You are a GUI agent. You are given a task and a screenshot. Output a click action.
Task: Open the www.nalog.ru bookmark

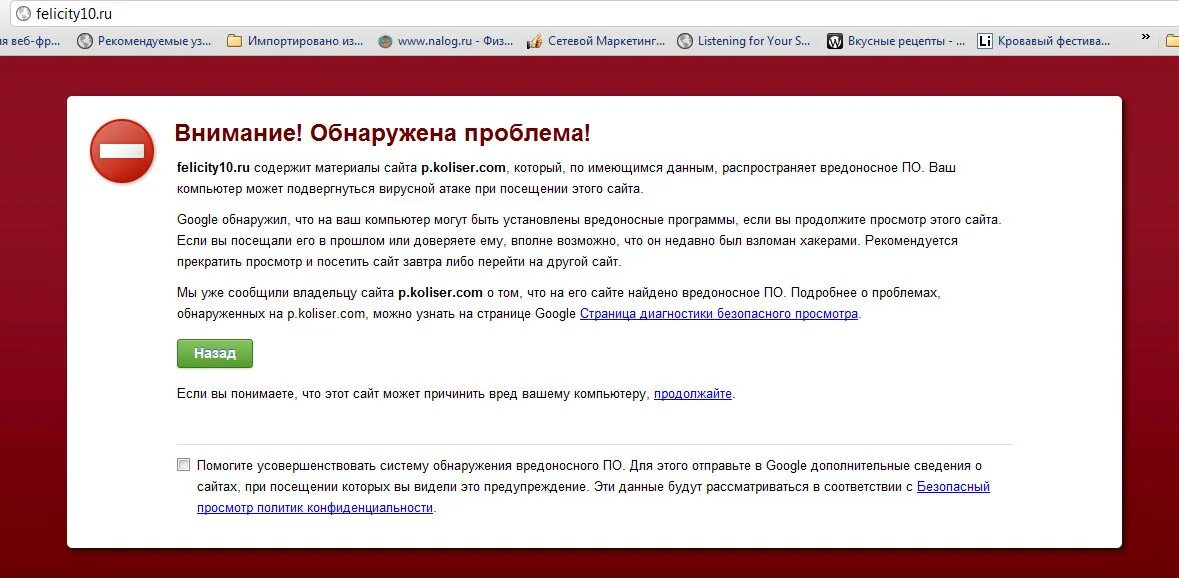pos(447,41)
